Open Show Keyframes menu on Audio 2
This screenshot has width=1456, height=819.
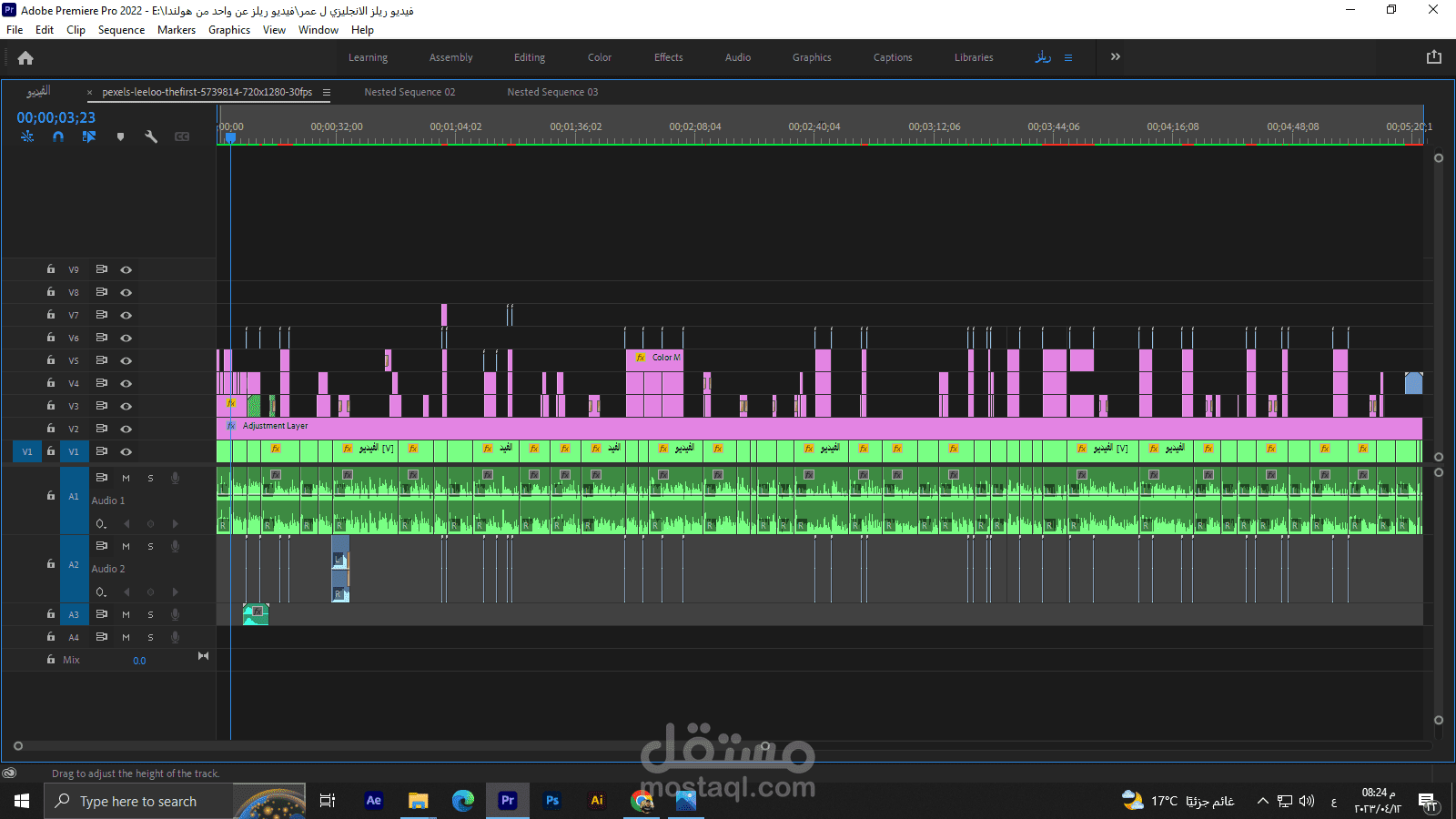point(101,592)
